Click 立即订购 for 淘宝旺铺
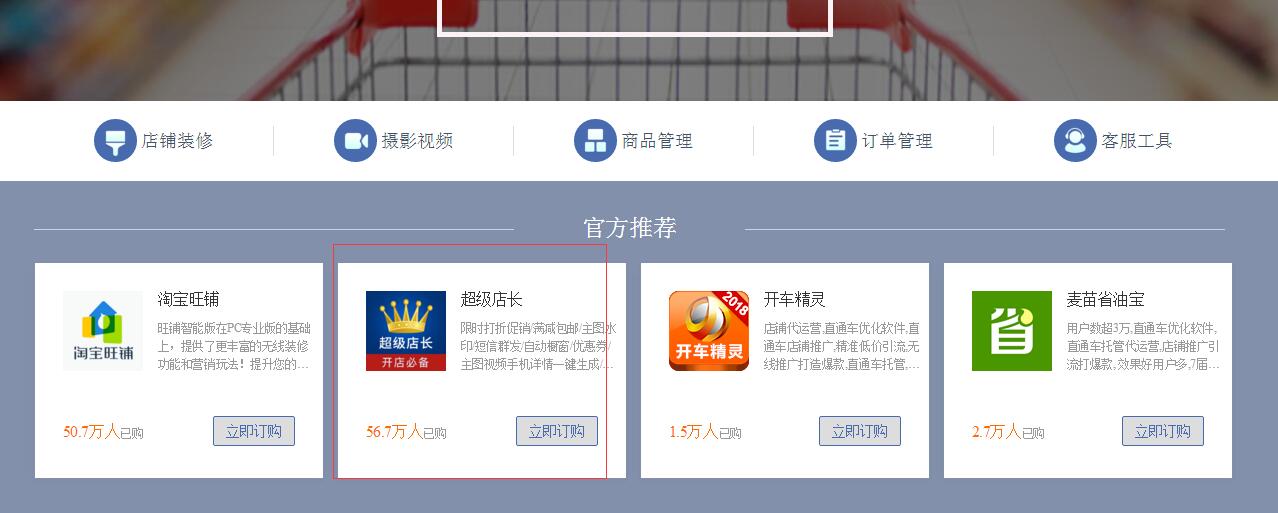This screenshot has height=513, width=1278. 254,431
